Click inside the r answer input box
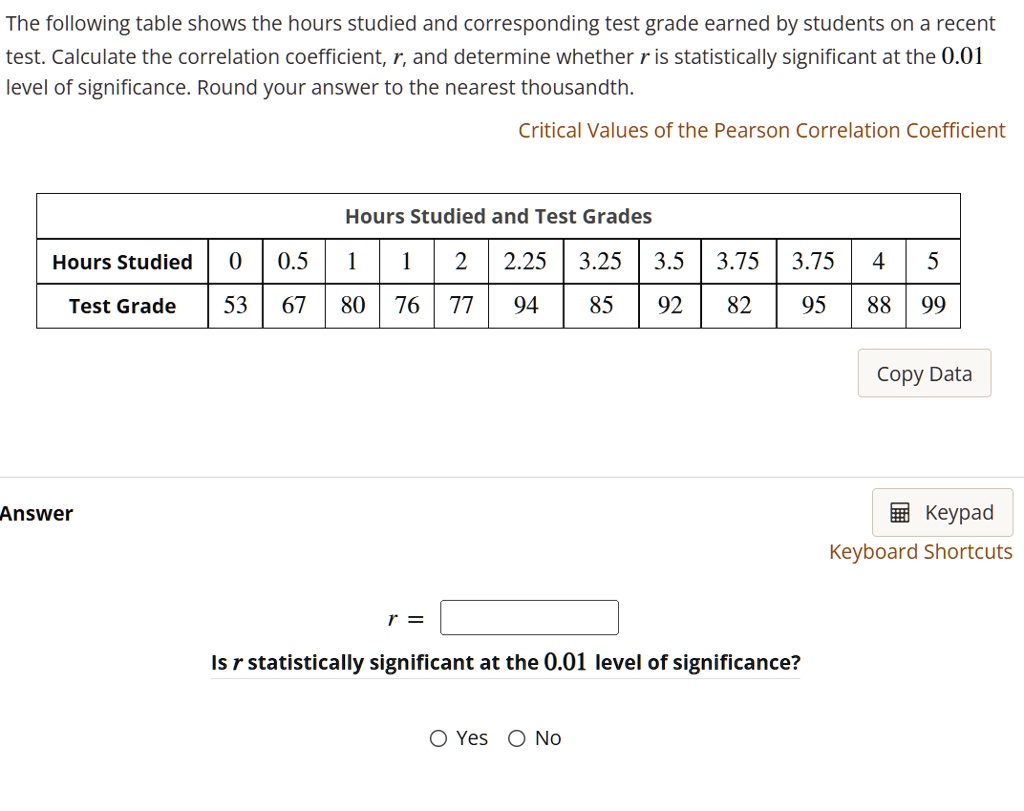Viewport: 1024px width, 811px height. click(x=529, y=617)
